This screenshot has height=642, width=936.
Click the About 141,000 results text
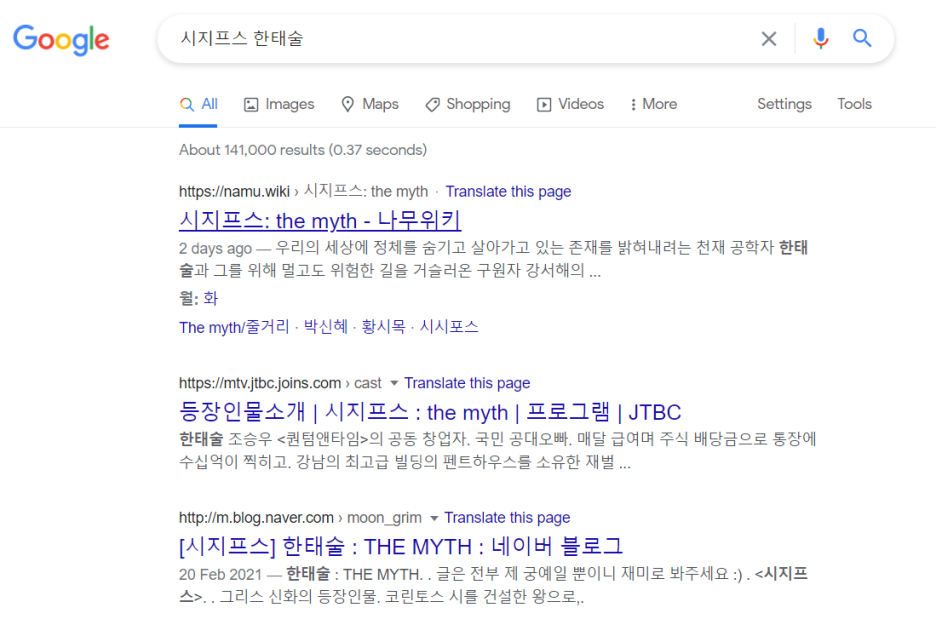tap(303, 150)
